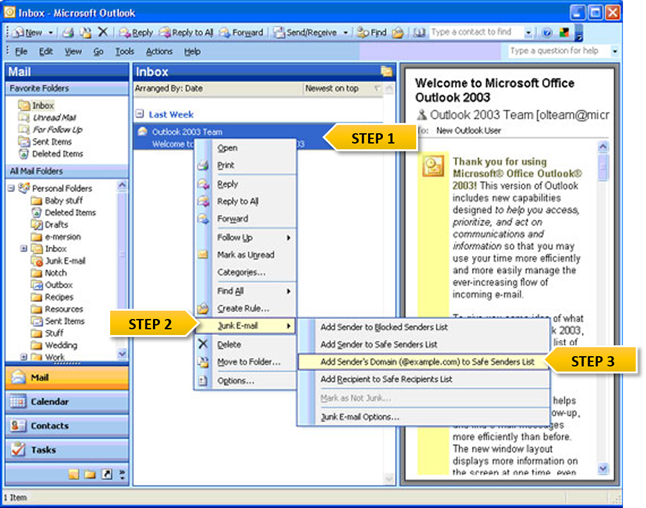Image resolution: width=646 pixels, height=508 pixels.
Task: Switch to the Tasks pane
Action: 67,449
